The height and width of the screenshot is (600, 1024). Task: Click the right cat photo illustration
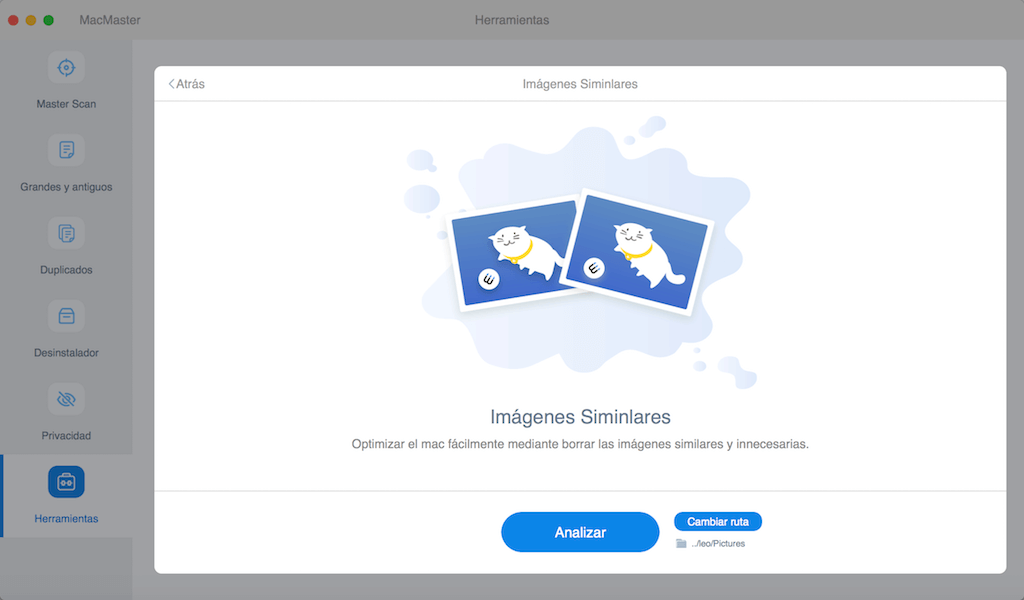click(x=637, y=252)
